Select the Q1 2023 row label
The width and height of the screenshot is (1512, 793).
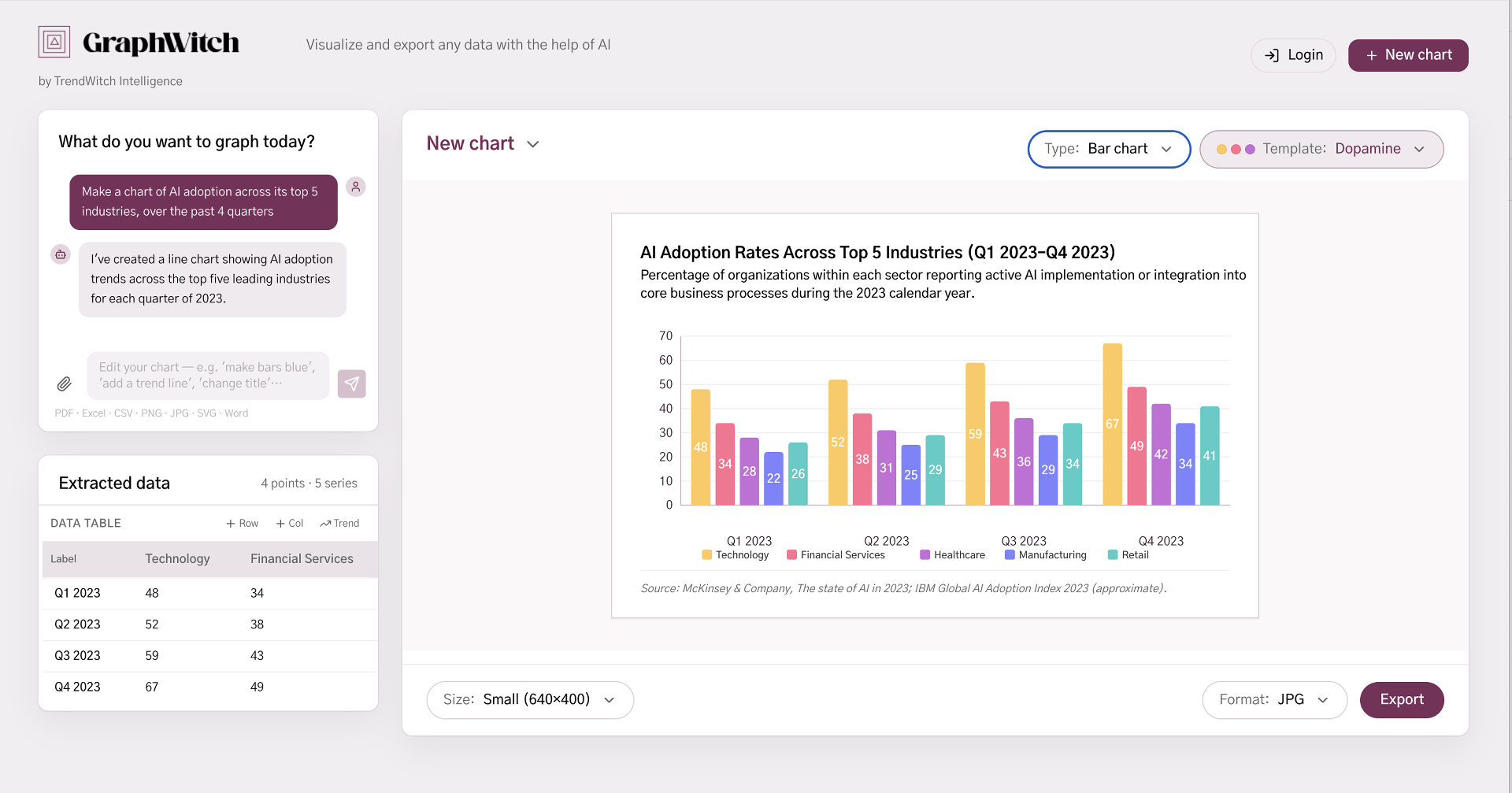click(77, 593)
